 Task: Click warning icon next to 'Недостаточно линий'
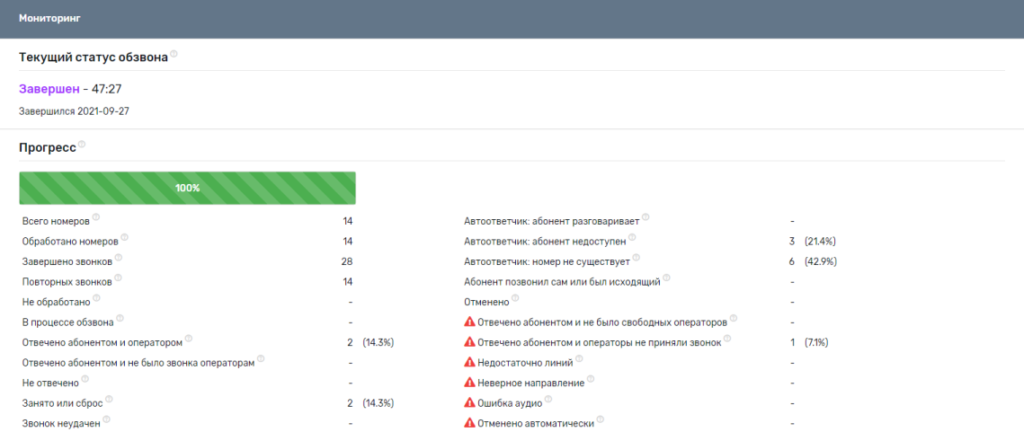tap(469, 362)
